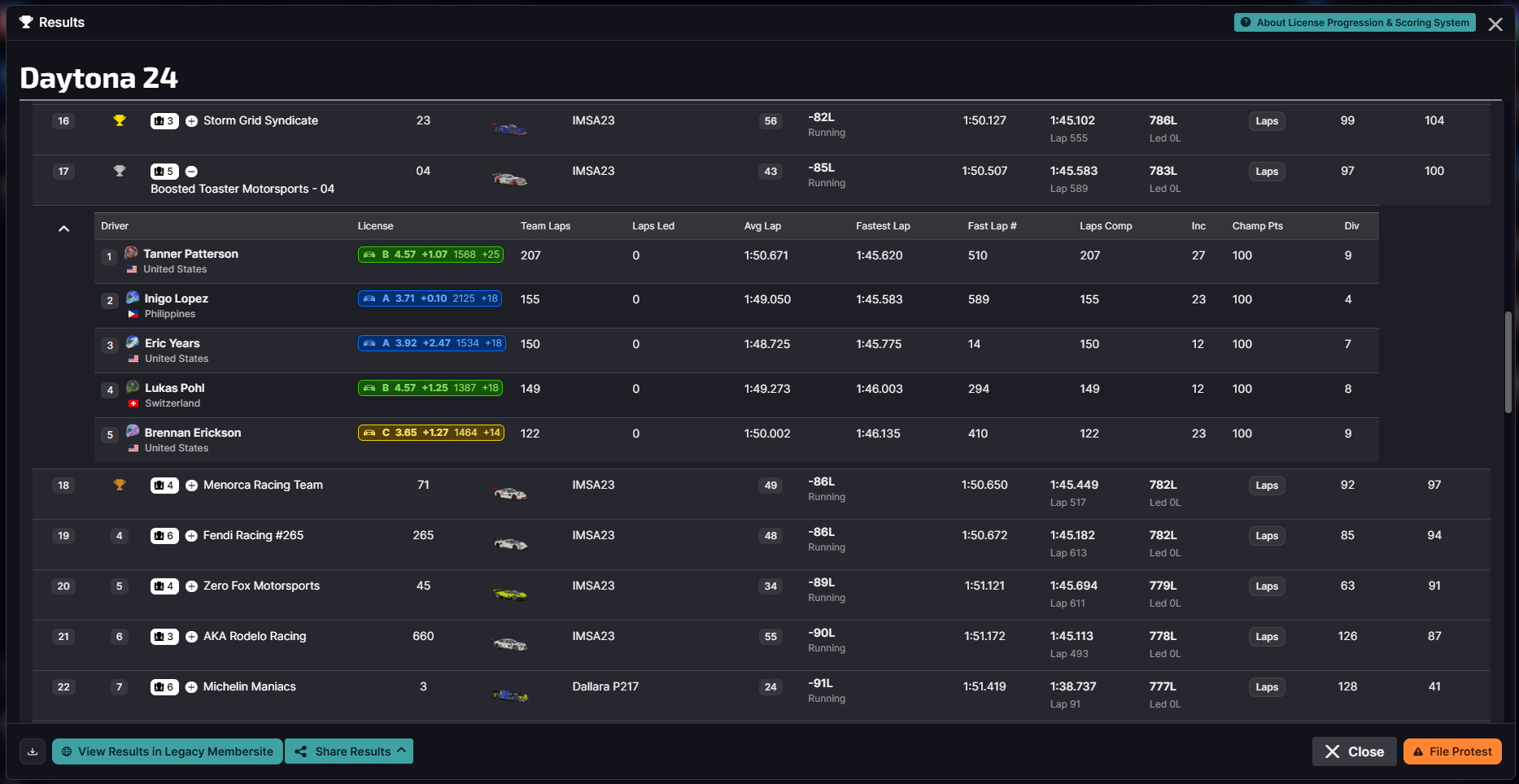Click the gold trophy icon for Storm Grid Syndicate
Screen dimensions: 1519x784
[x=120, y=121]
